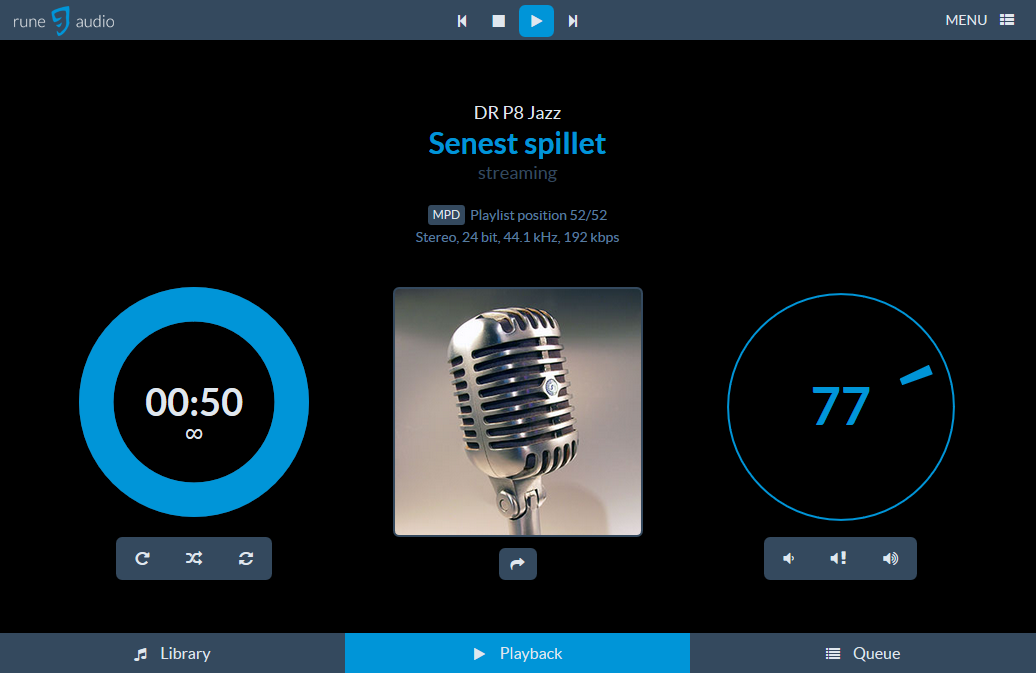
Task: Click the RuneAudio logo
Action: pyautogui.click(x=63, y=21)
